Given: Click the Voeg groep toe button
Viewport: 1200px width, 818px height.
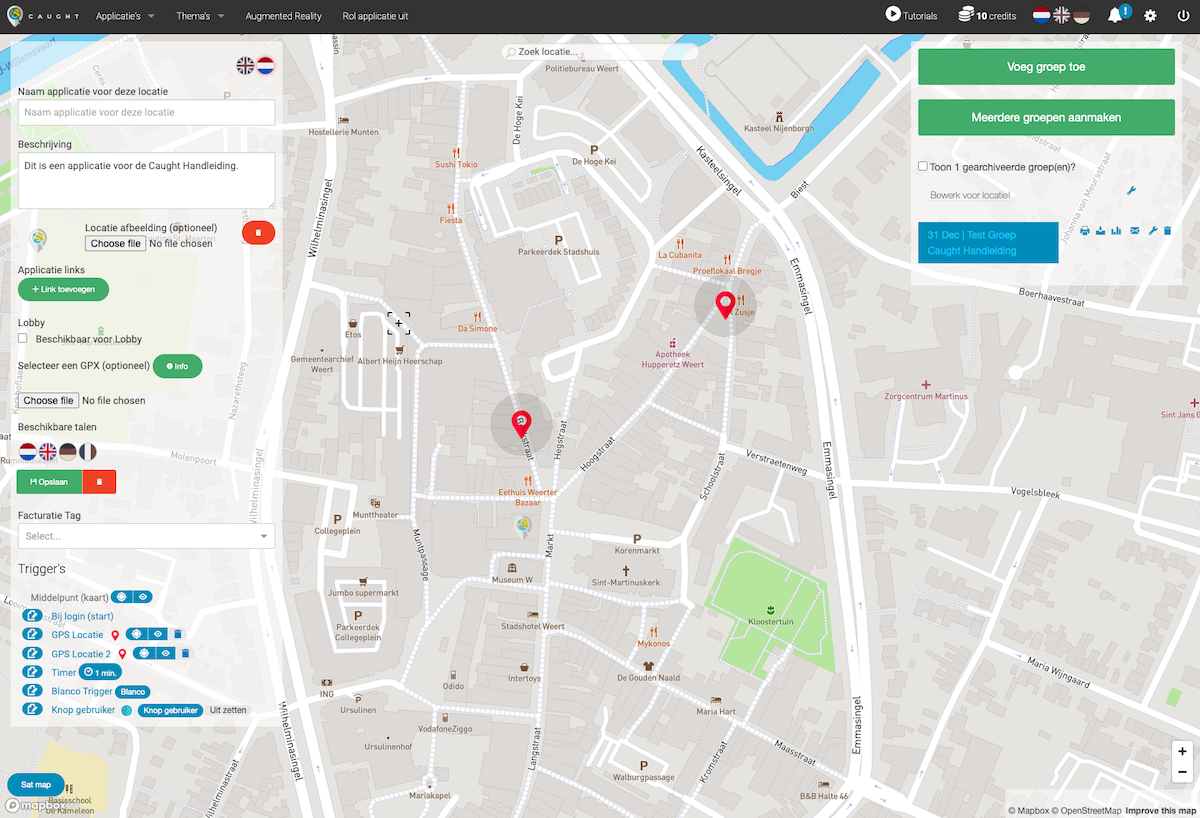Looking at the screenshot, I should (x=1046, y=66).
